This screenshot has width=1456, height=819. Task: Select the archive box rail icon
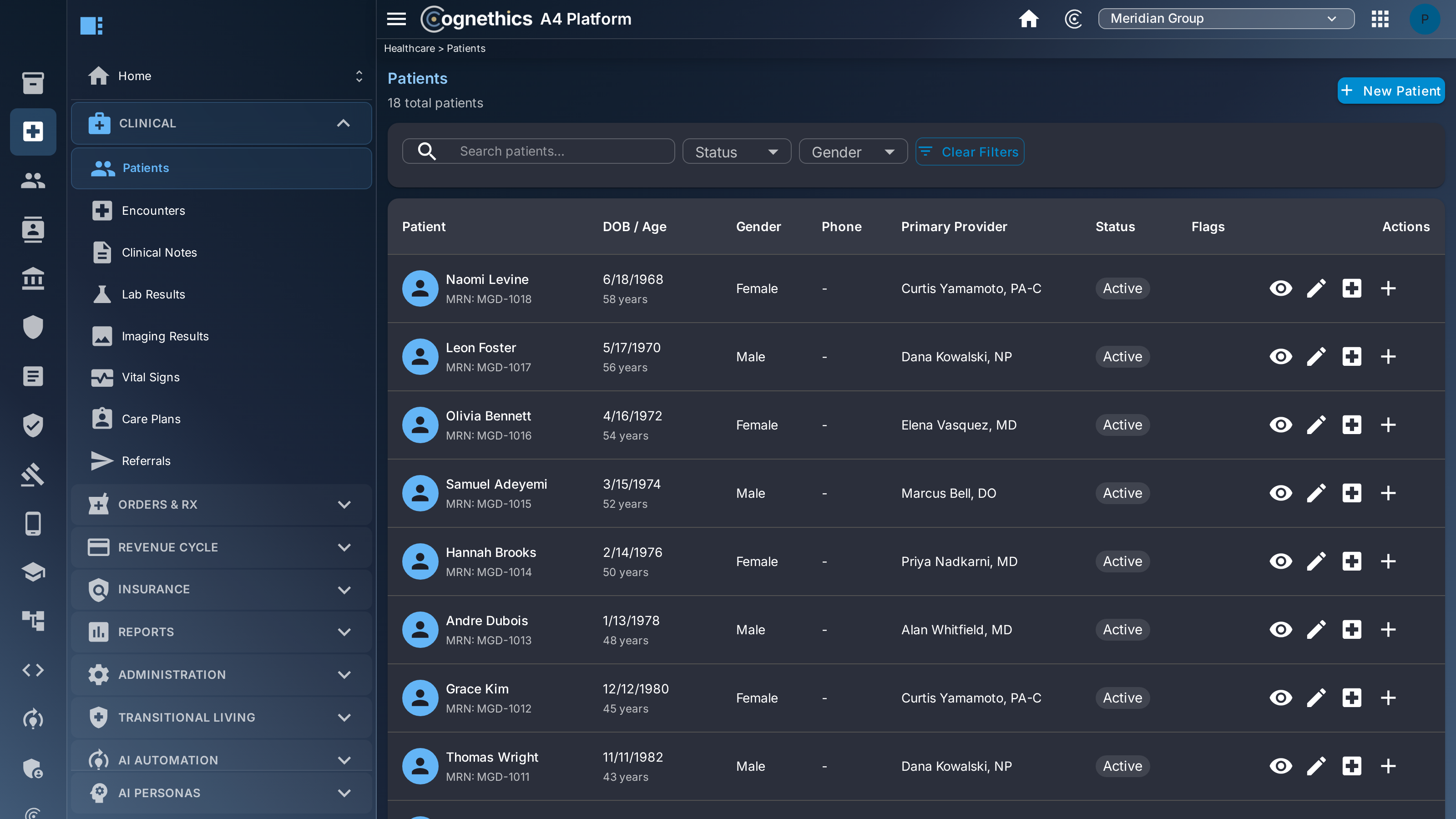(33, 82)
